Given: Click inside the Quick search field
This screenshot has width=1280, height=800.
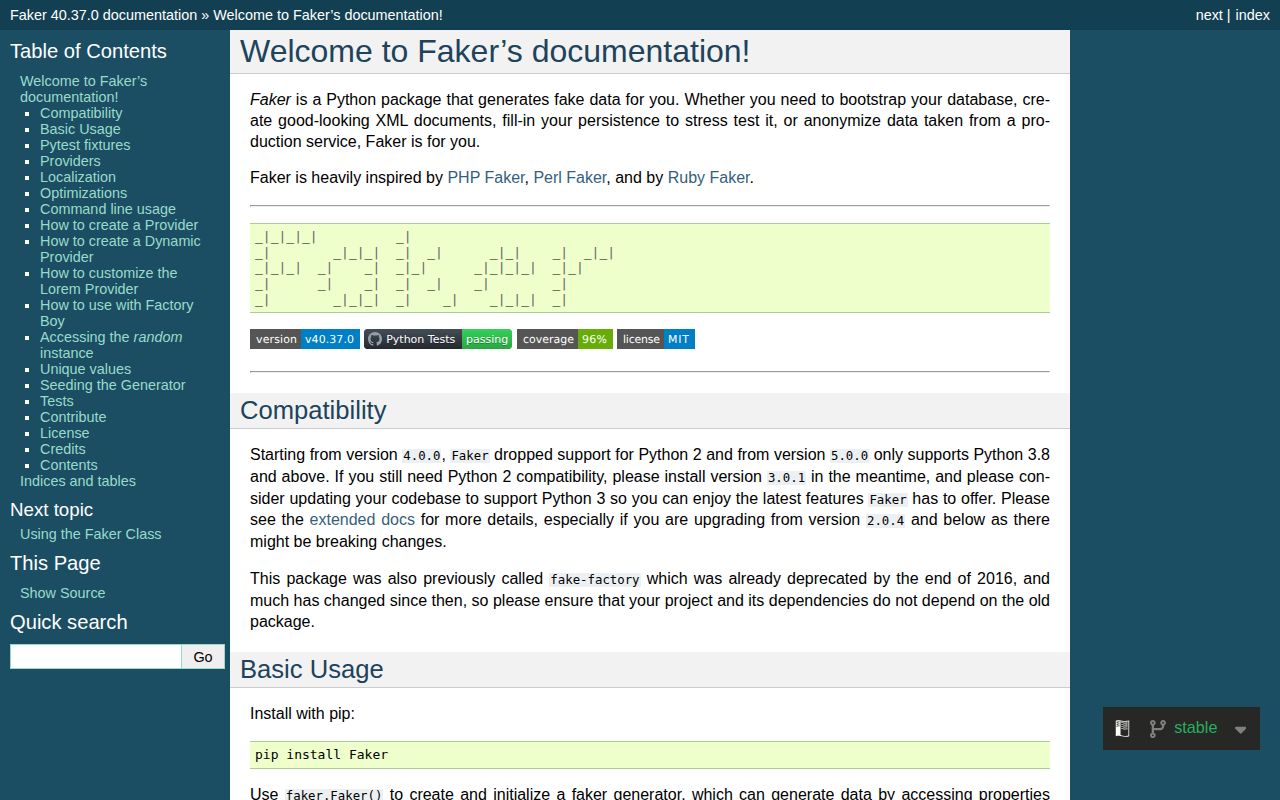Looking at the screenshot, I should click(96, 657).
